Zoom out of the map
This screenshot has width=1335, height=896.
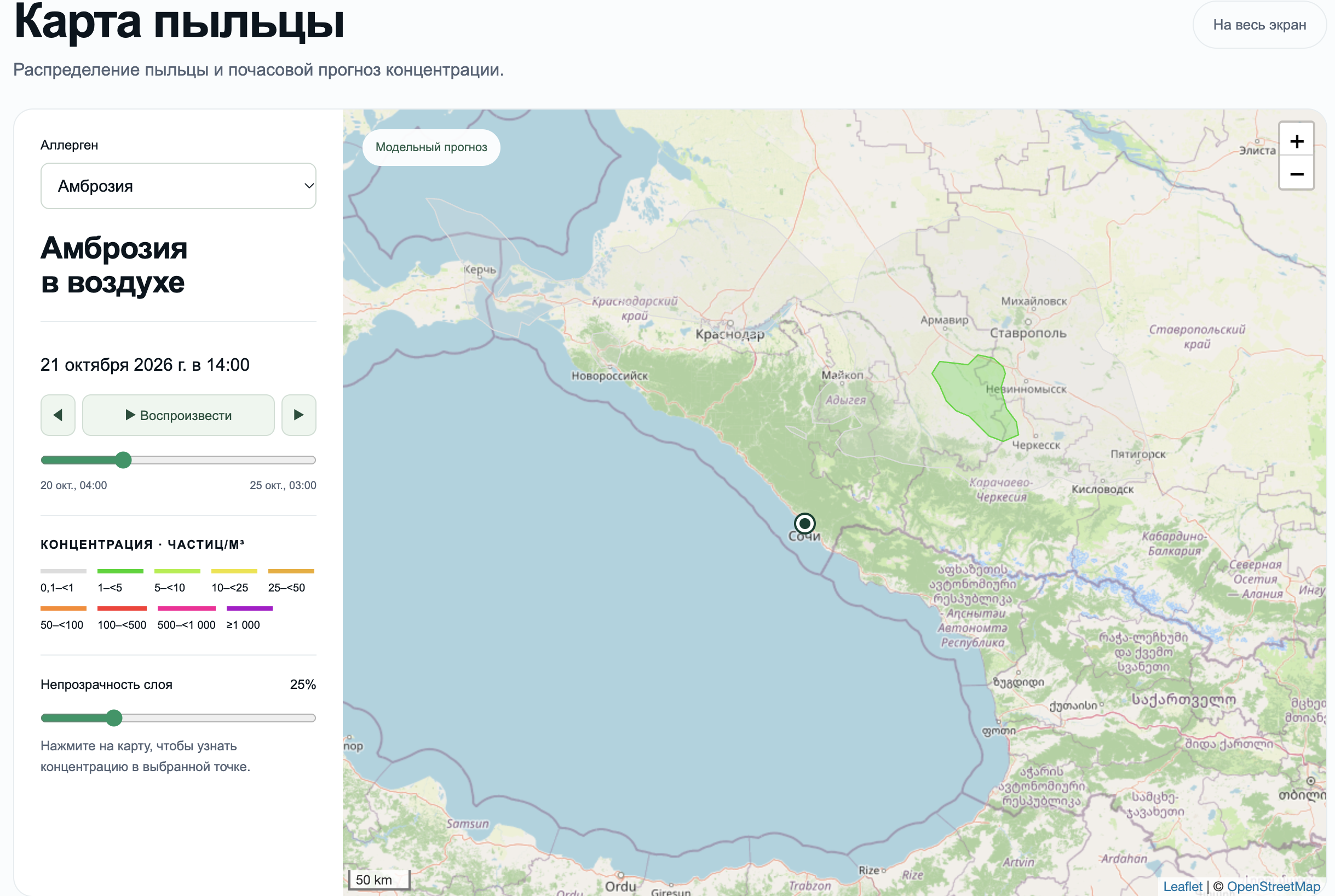click(1297, 173)
